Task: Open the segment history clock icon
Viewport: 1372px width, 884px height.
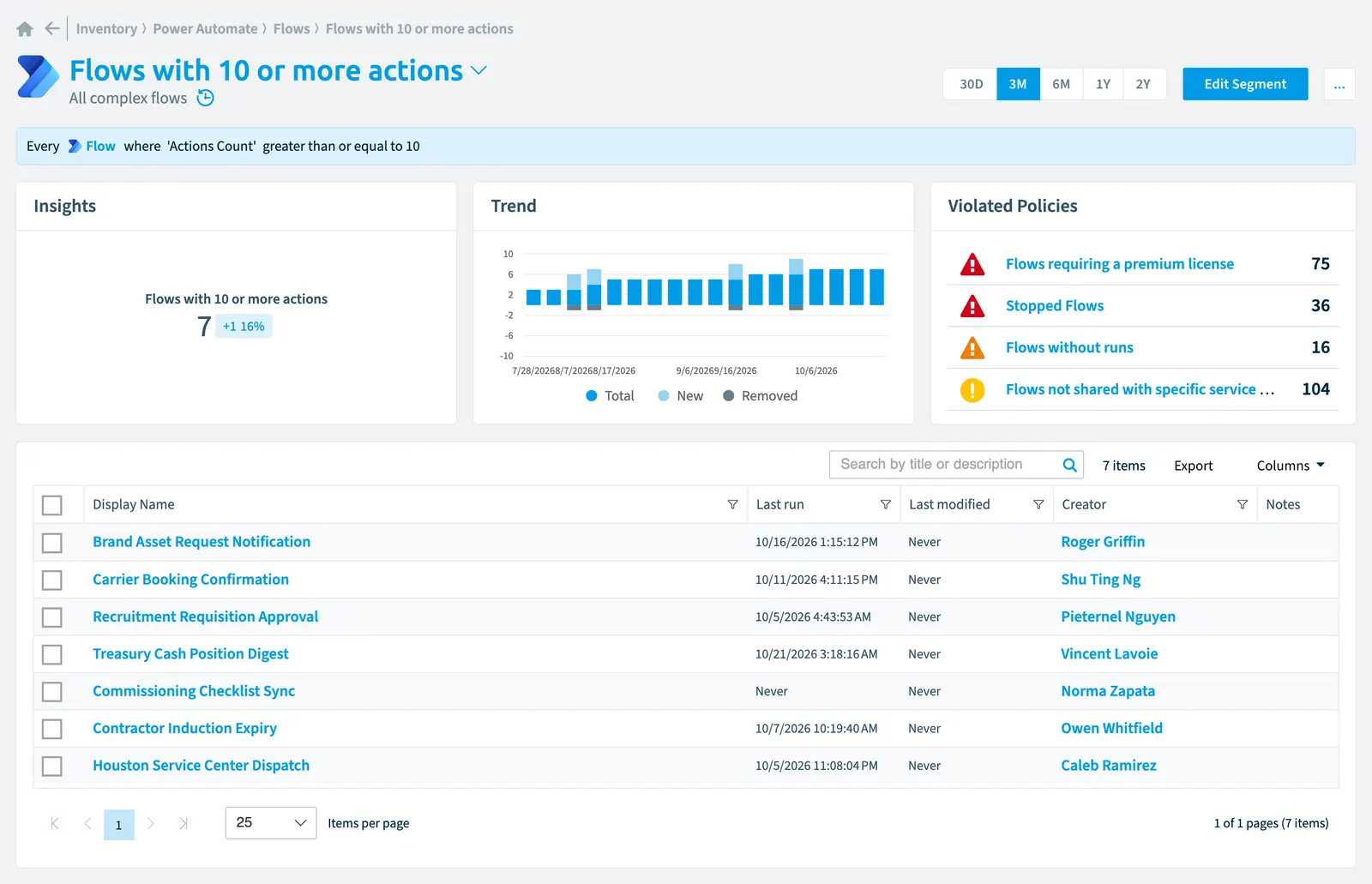Action: (206, 98)
